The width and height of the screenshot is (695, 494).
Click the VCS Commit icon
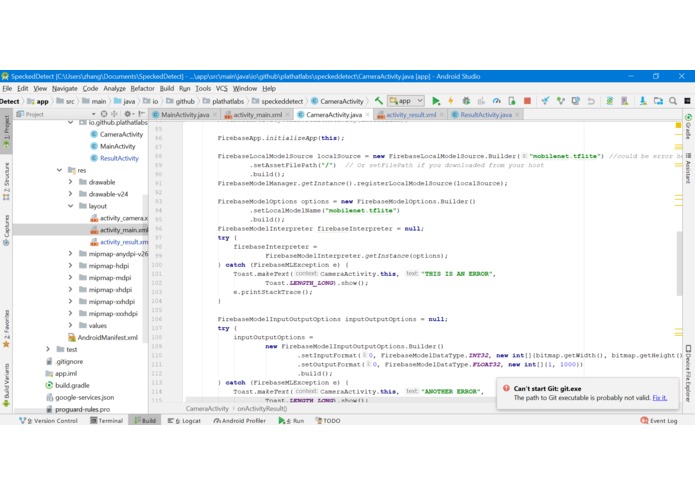[560, 101]
